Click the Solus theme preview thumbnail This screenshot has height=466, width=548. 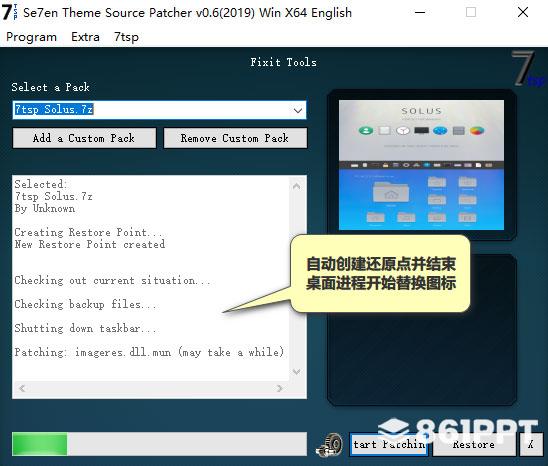[x=421, y=165]
